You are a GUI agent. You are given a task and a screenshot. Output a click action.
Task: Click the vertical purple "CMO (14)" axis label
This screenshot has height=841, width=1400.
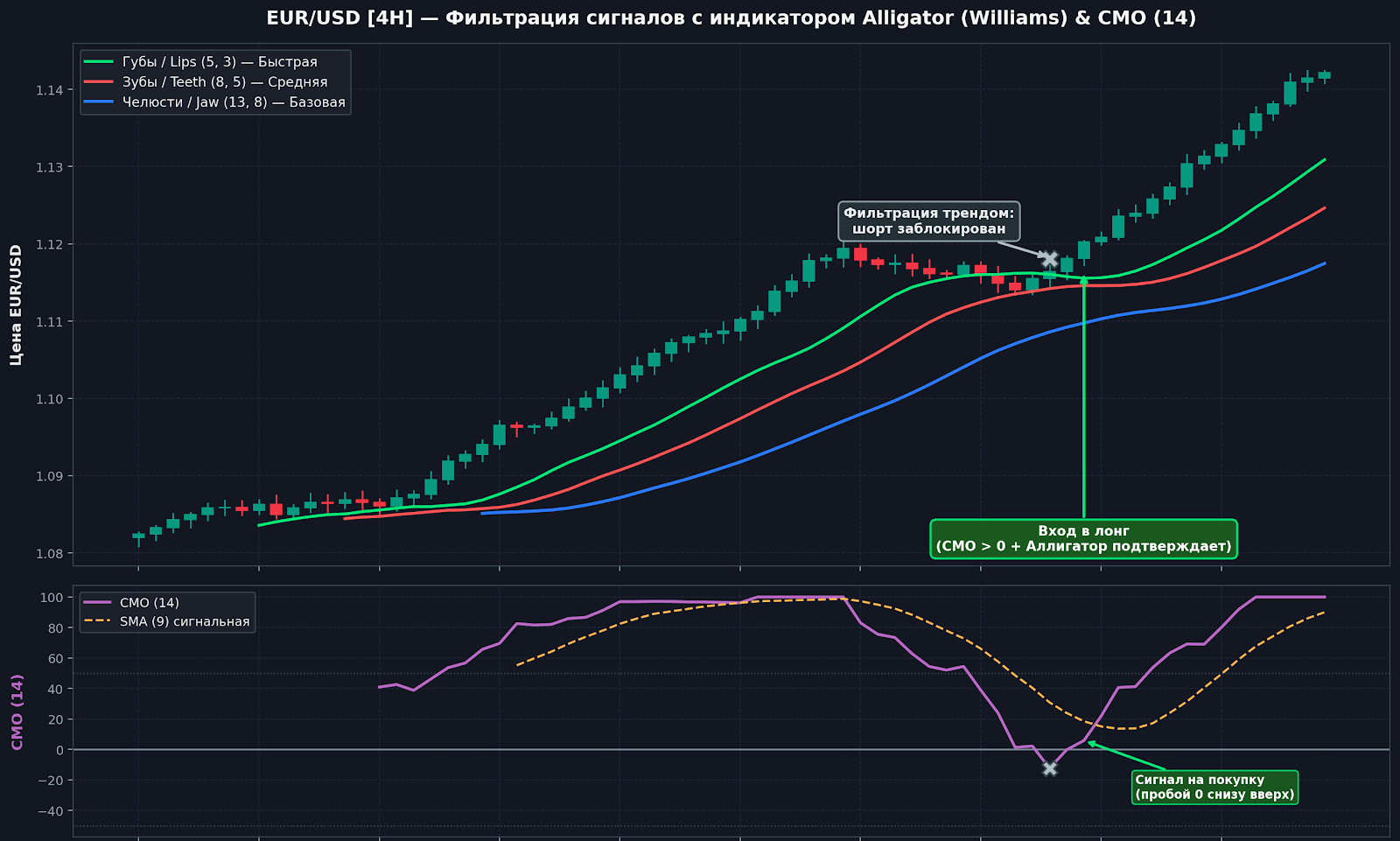[17, 711]
